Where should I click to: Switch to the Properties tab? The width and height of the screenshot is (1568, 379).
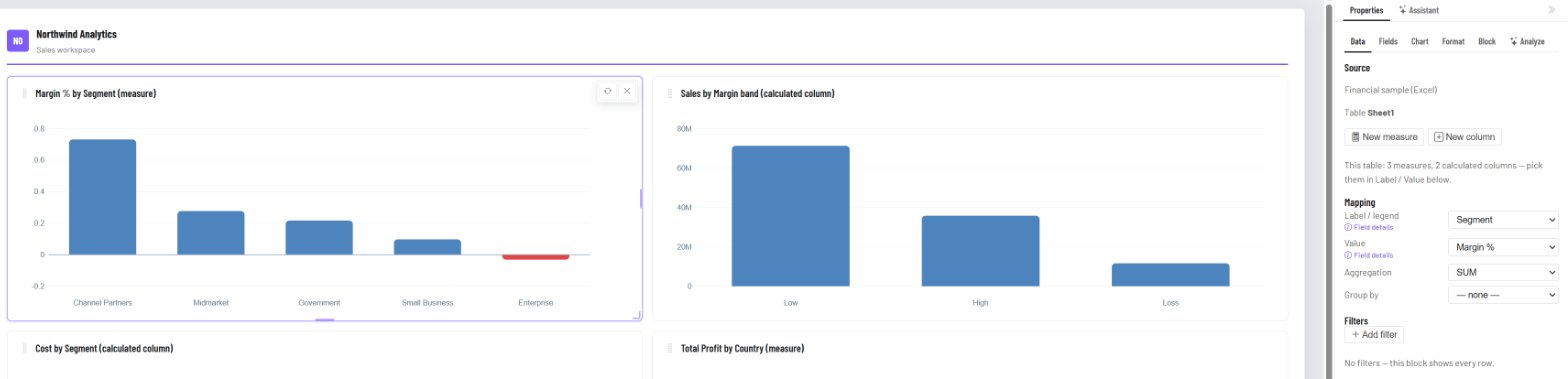(x=1366, y=10)
